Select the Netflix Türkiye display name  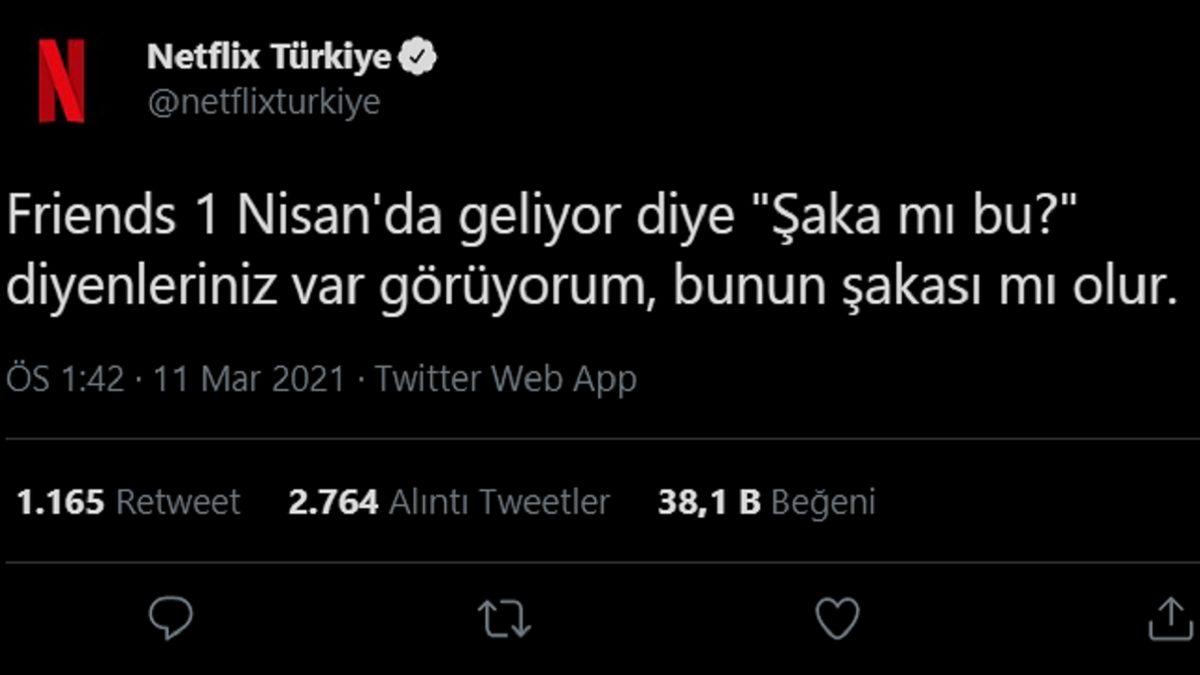click(x=270, y=57)
